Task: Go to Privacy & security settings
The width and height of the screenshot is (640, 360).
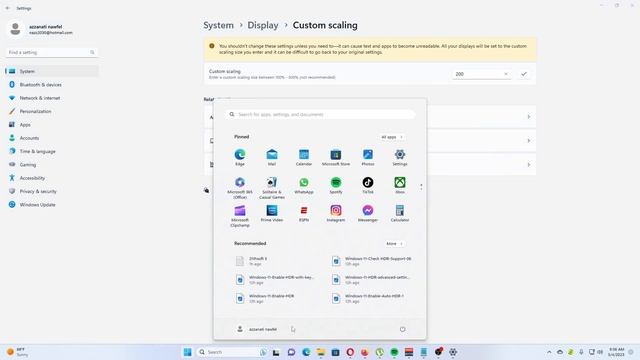Action: click(52, 191)
